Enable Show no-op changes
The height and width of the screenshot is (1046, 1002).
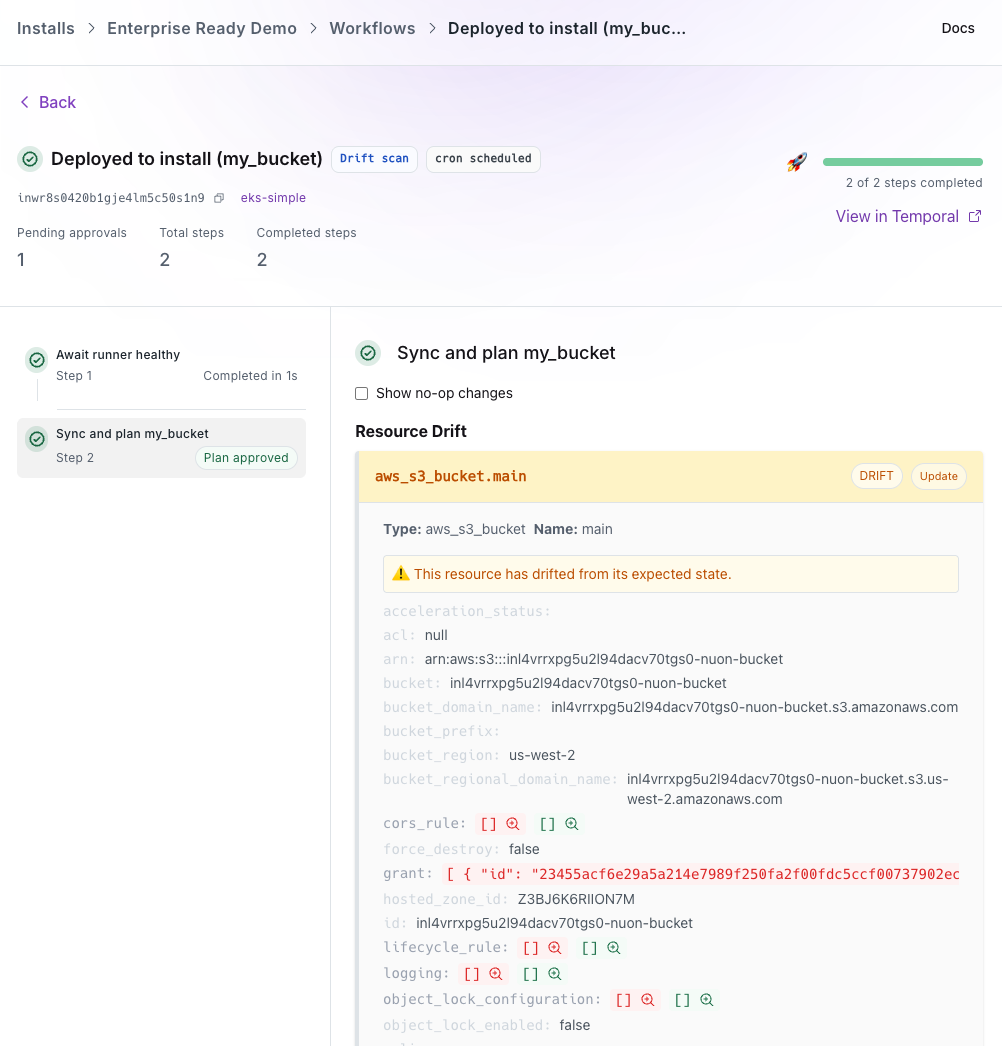[x=361, y=393]
